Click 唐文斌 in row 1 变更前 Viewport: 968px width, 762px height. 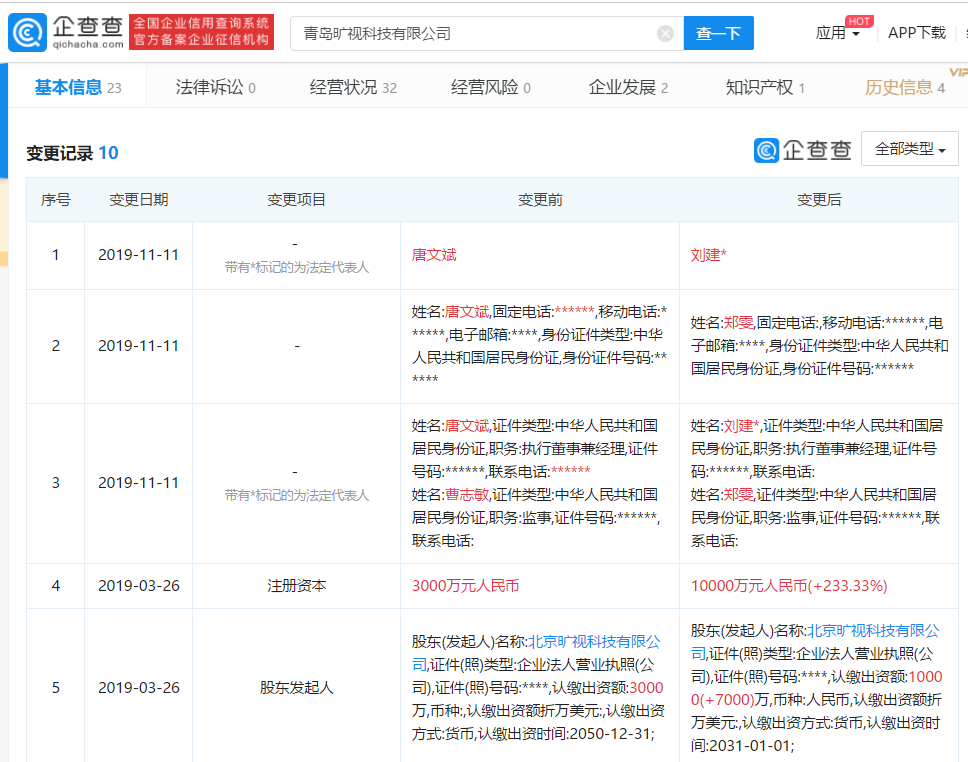tap(434, 255)
